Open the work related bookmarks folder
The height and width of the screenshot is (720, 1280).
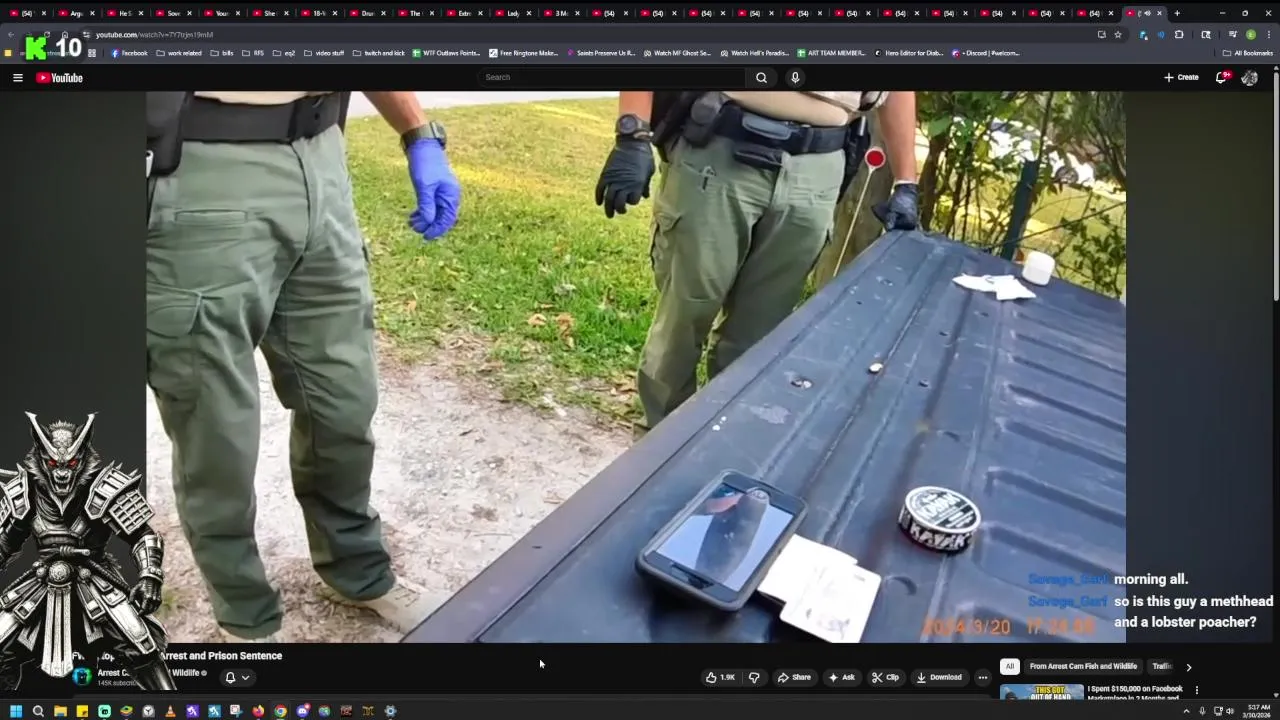[x=178, y=53]
